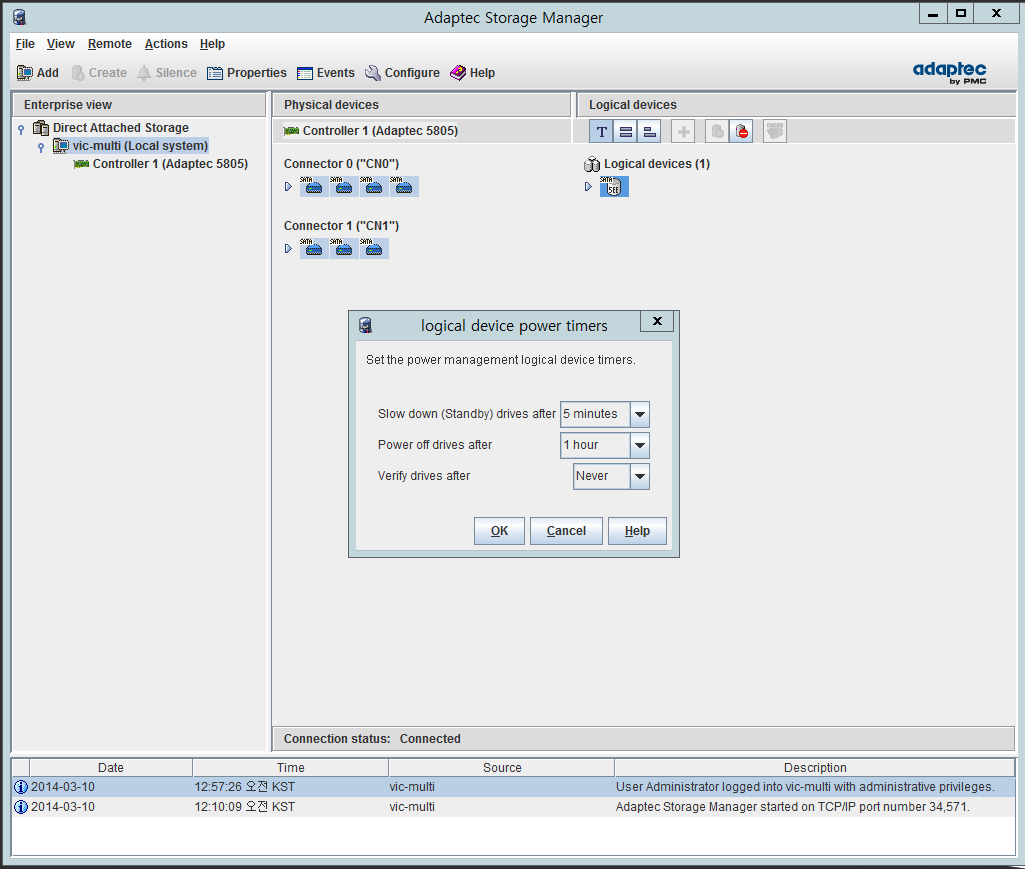Click the Add system toolbar button
Viewport: 1025px width, 869px height.
(x=37, y=73)
